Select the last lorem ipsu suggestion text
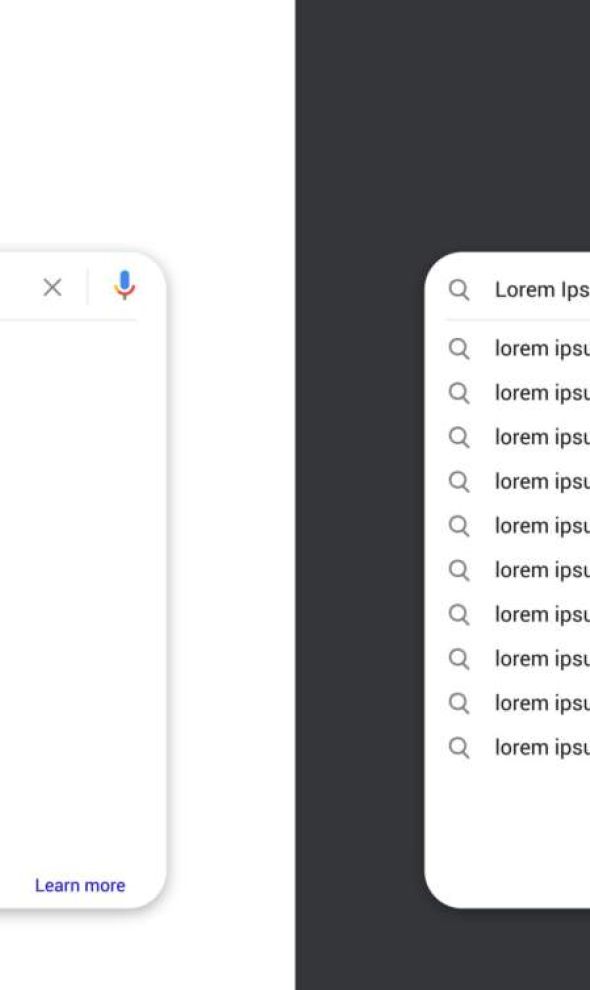Image resolution: width=590 pixels, height=990 pixels. click(542, 748)
